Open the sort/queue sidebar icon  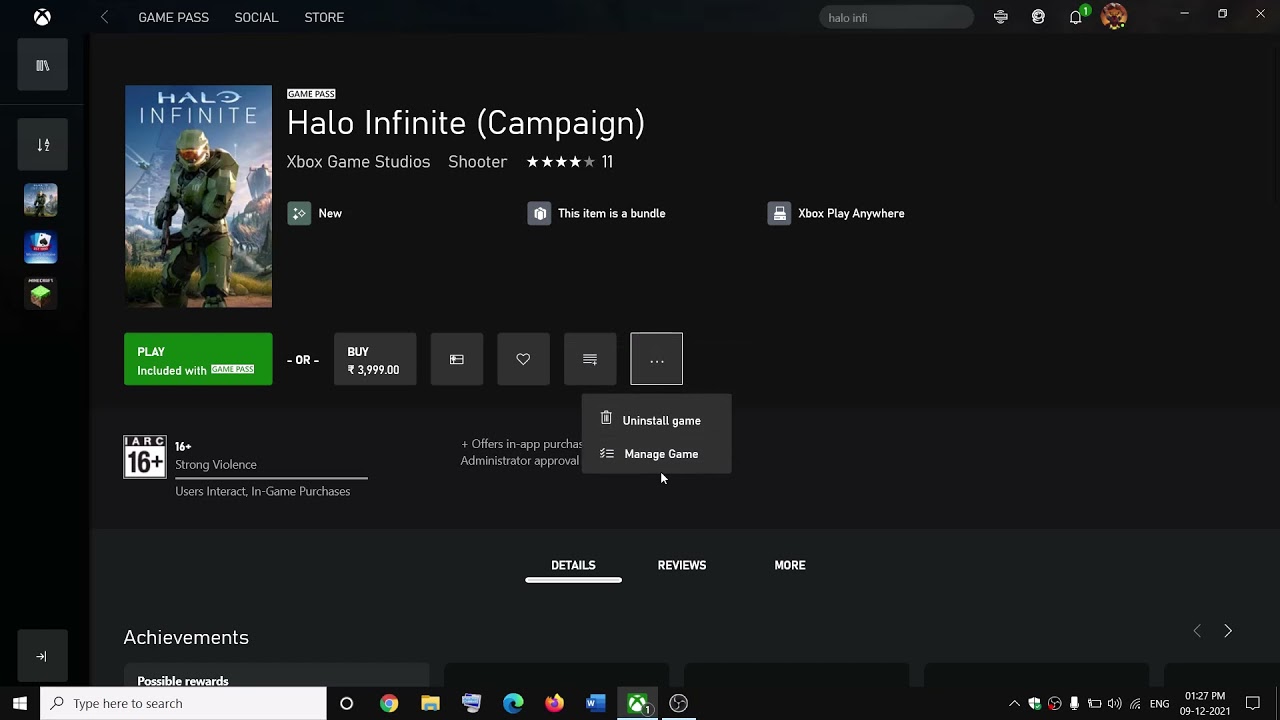(x=43, y=145)
